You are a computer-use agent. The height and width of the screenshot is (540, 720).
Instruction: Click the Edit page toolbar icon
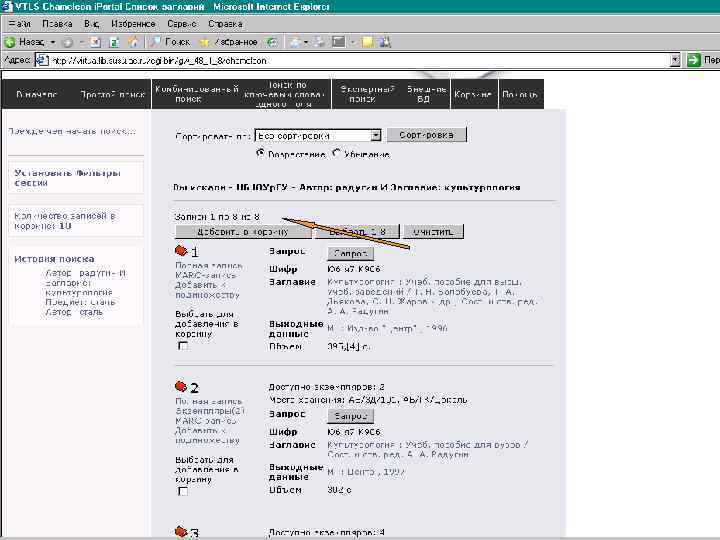339,42
